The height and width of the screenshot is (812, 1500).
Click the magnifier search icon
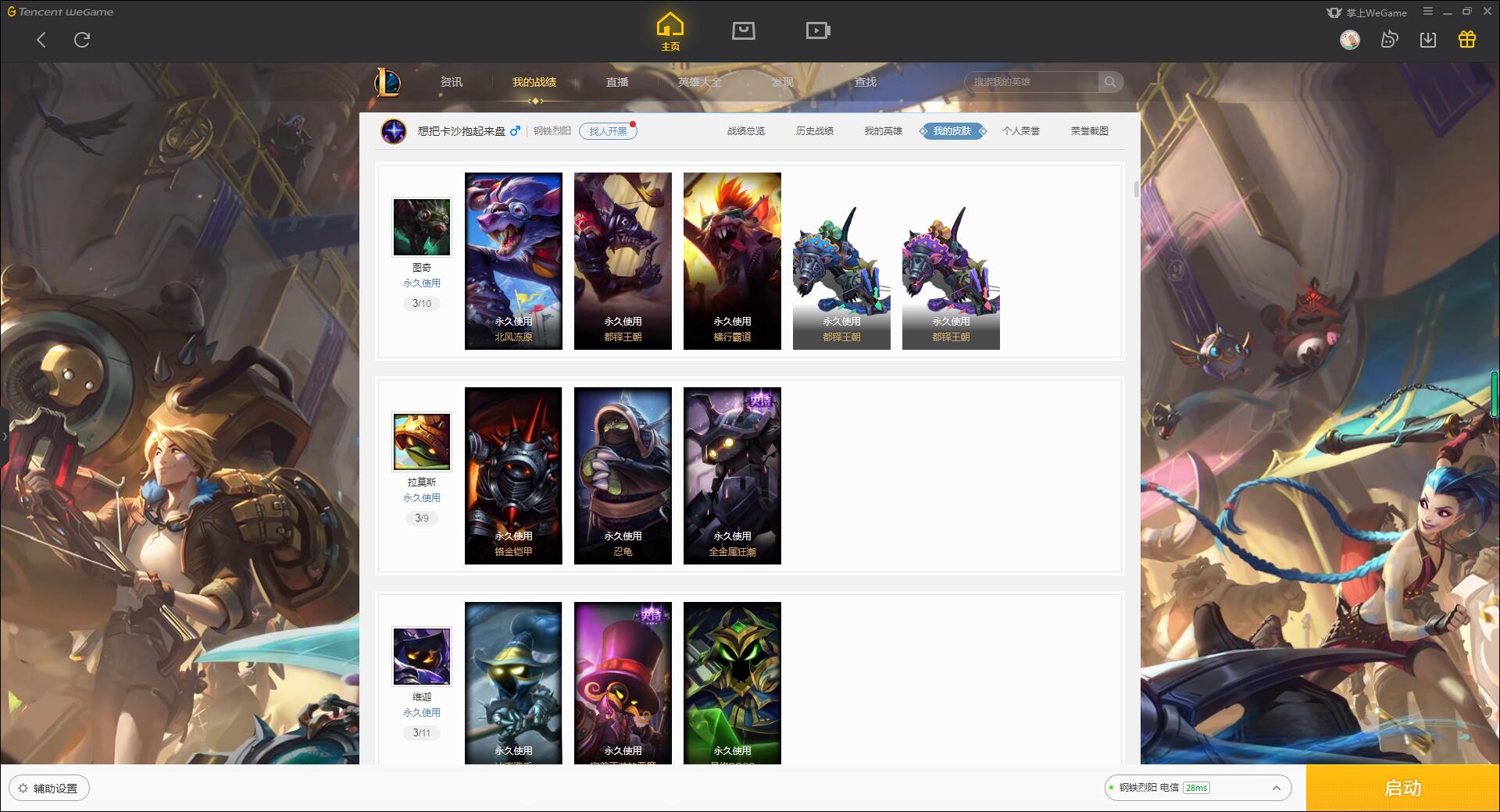coord(1110,82)
